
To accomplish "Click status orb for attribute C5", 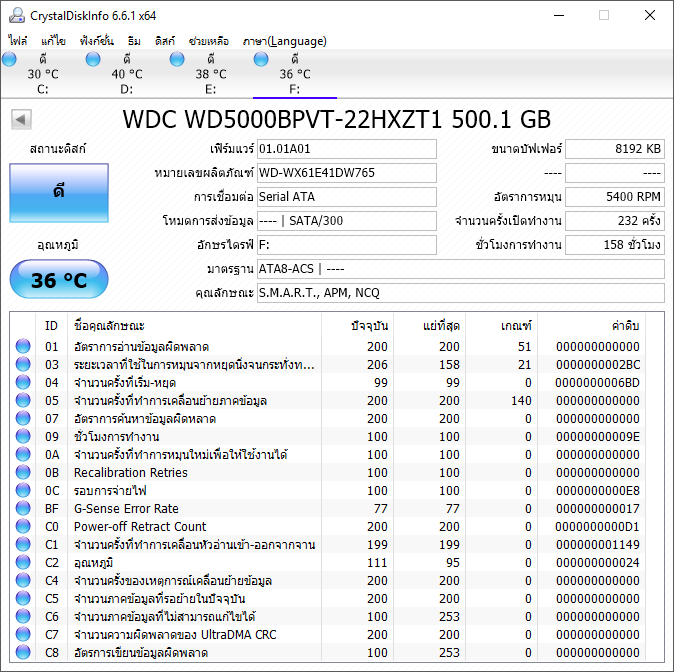I will (x=23, y=598).
